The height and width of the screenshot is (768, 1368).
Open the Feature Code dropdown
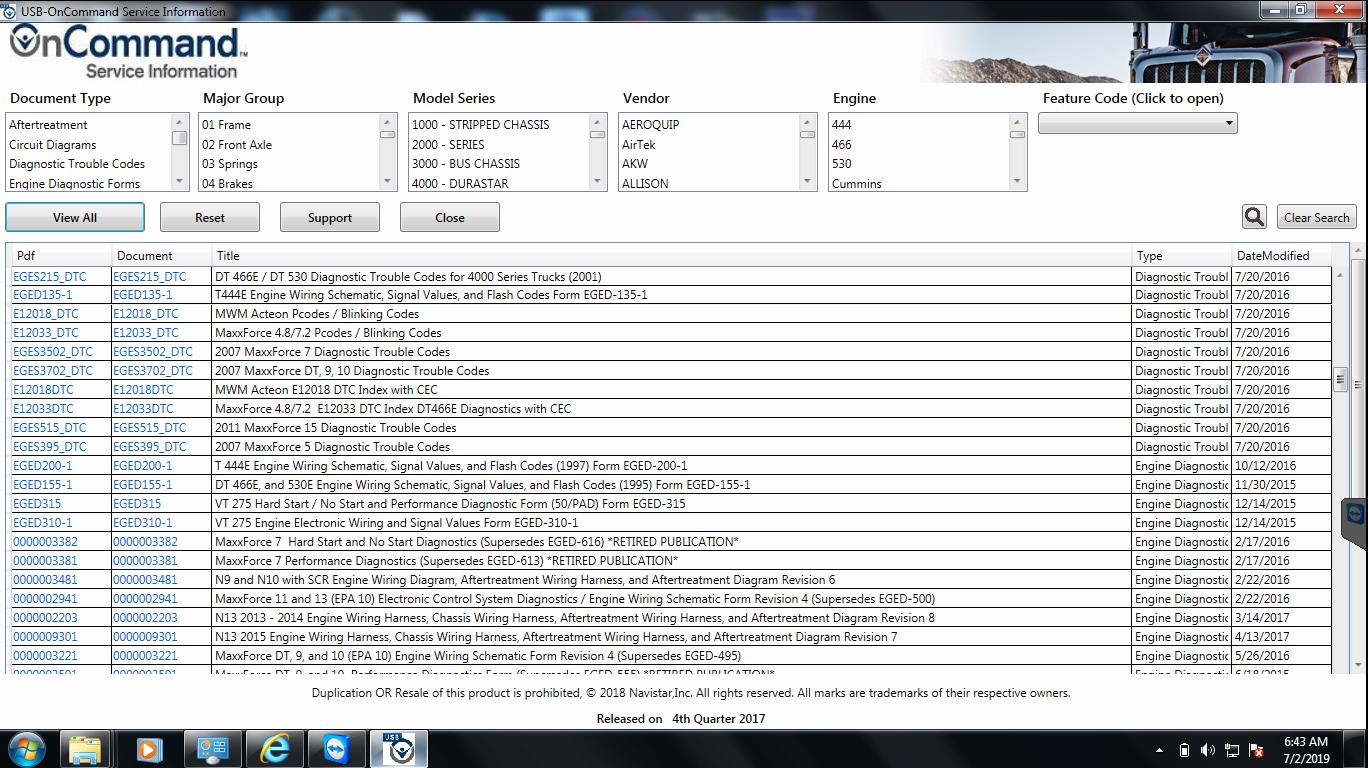click(x=1137, y=124)
